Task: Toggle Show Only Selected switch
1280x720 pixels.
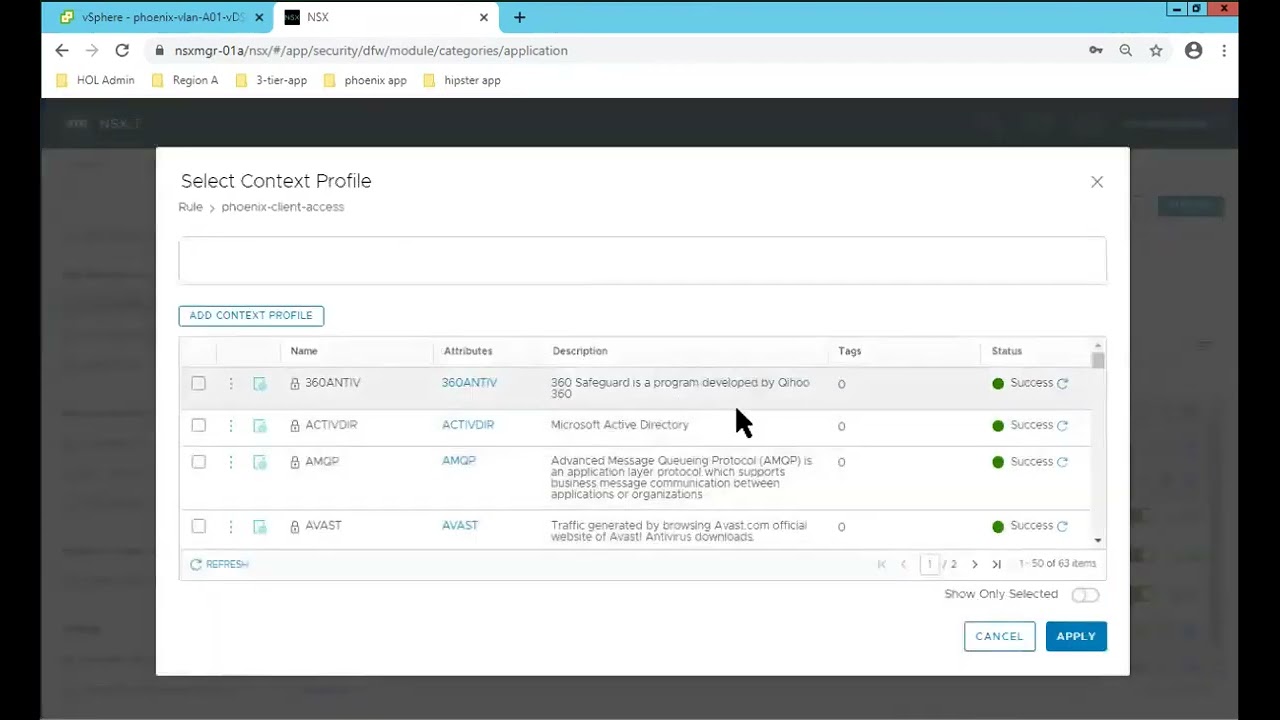Action: (1085, 595)
